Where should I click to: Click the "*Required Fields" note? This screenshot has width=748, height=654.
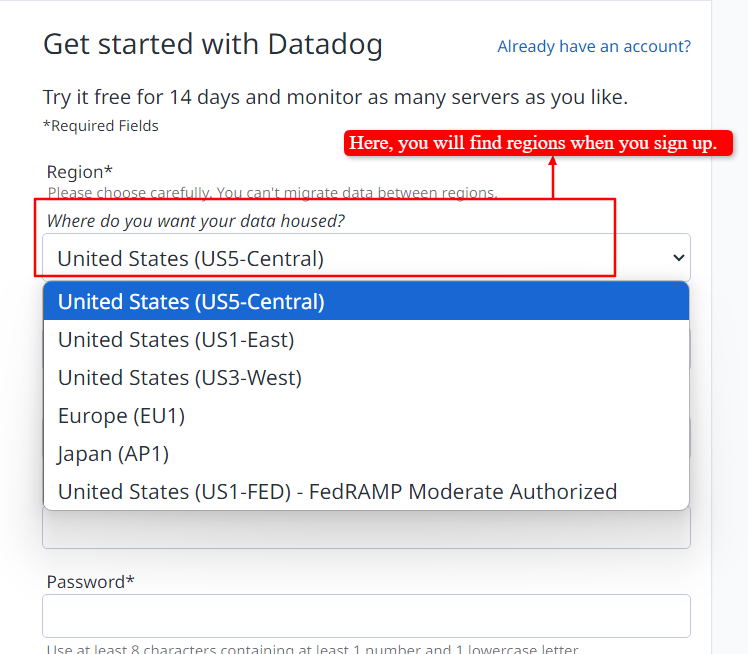pos(101,126)
